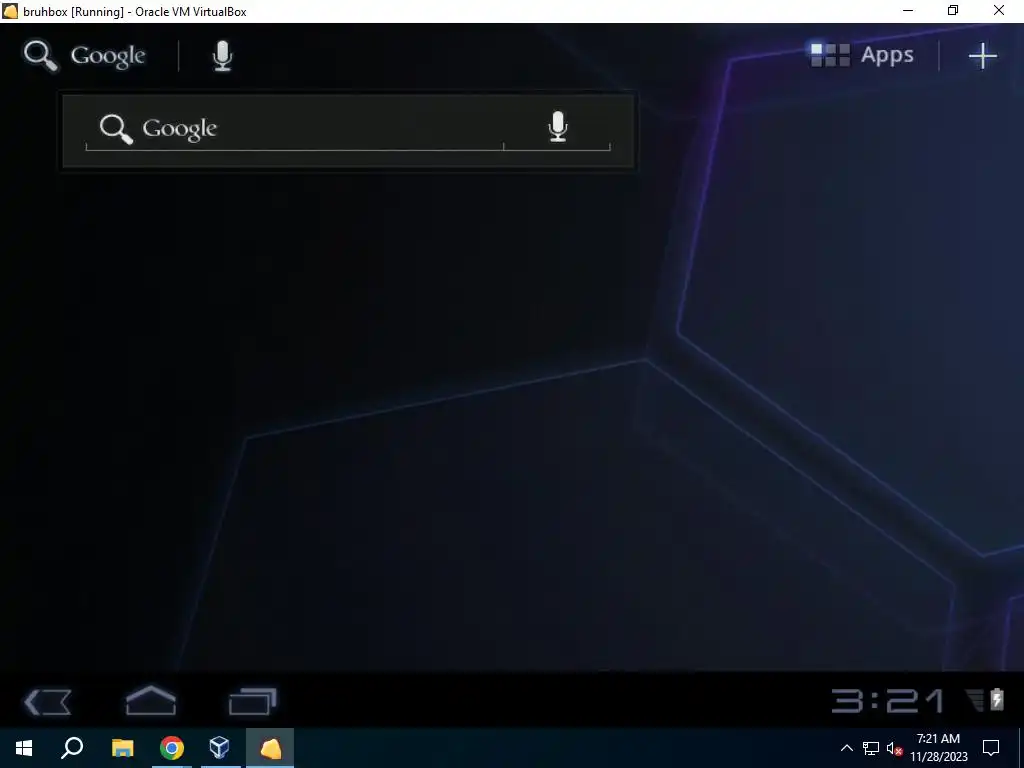Screen dimensions: 1024x768
Task: Show hidden system tray icons
Action: pyautogui.click(x=846, y=748)
